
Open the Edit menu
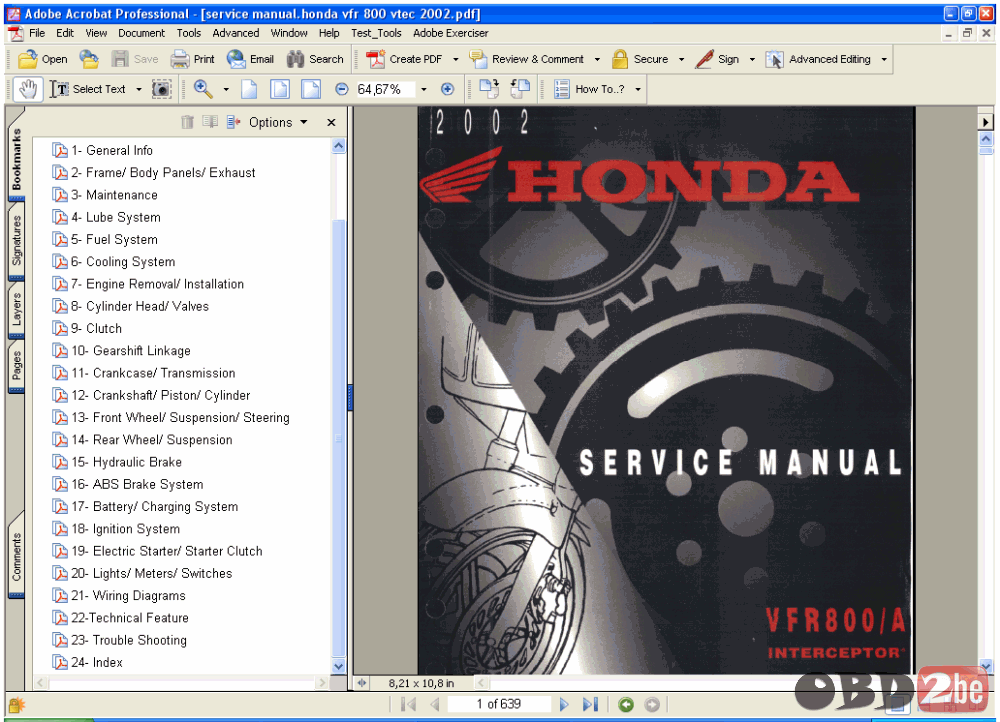click(65, 33)
